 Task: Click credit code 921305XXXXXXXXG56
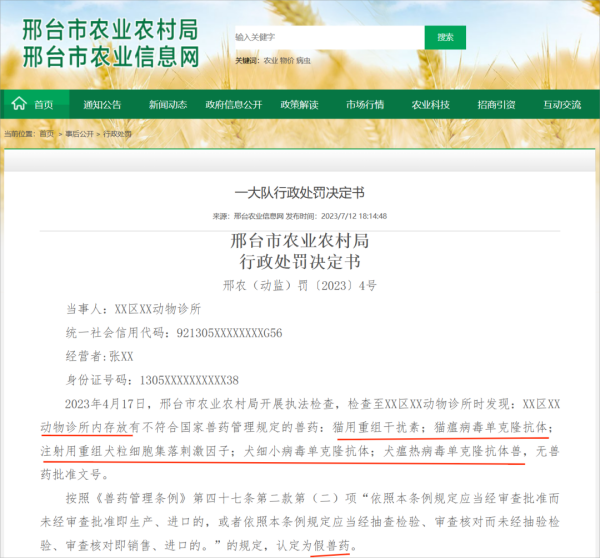click(229, 333)
